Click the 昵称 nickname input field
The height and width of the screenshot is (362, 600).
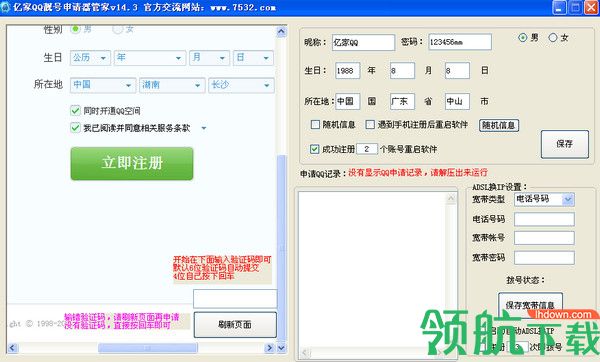coord(363,42)
